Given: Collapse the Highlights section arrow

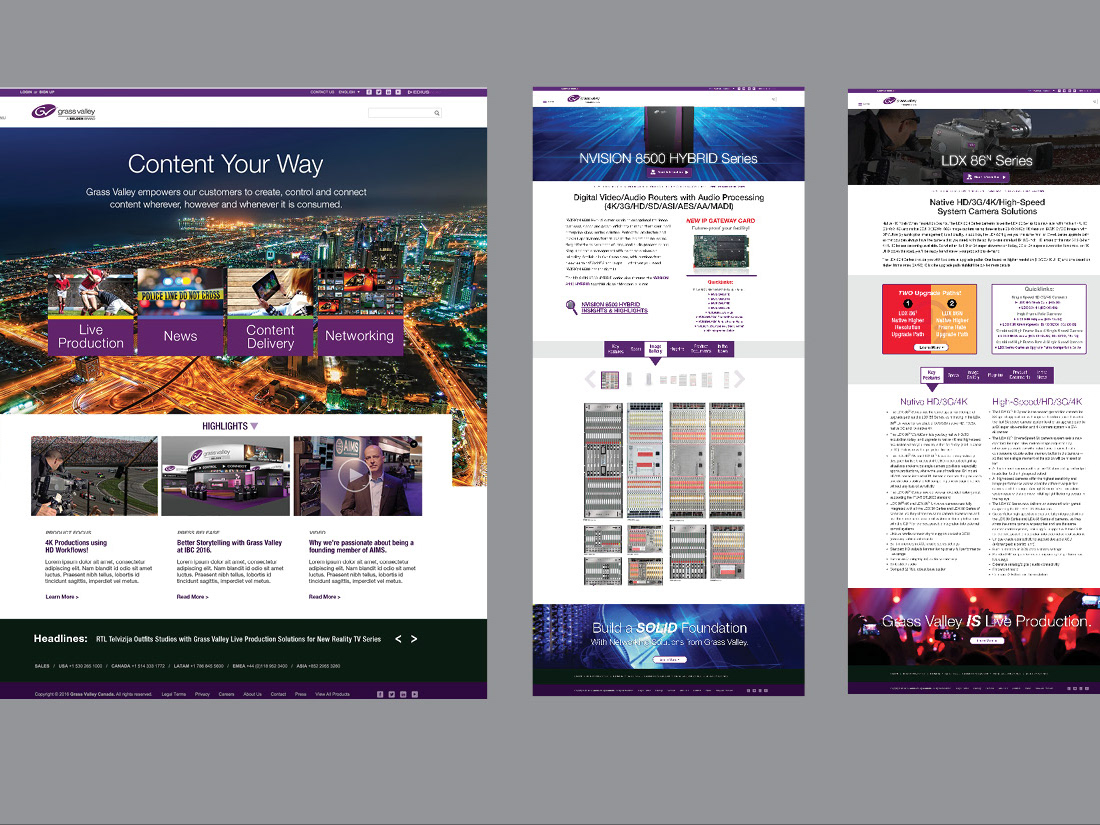Looking at the screenshot, I should point(254,426).
